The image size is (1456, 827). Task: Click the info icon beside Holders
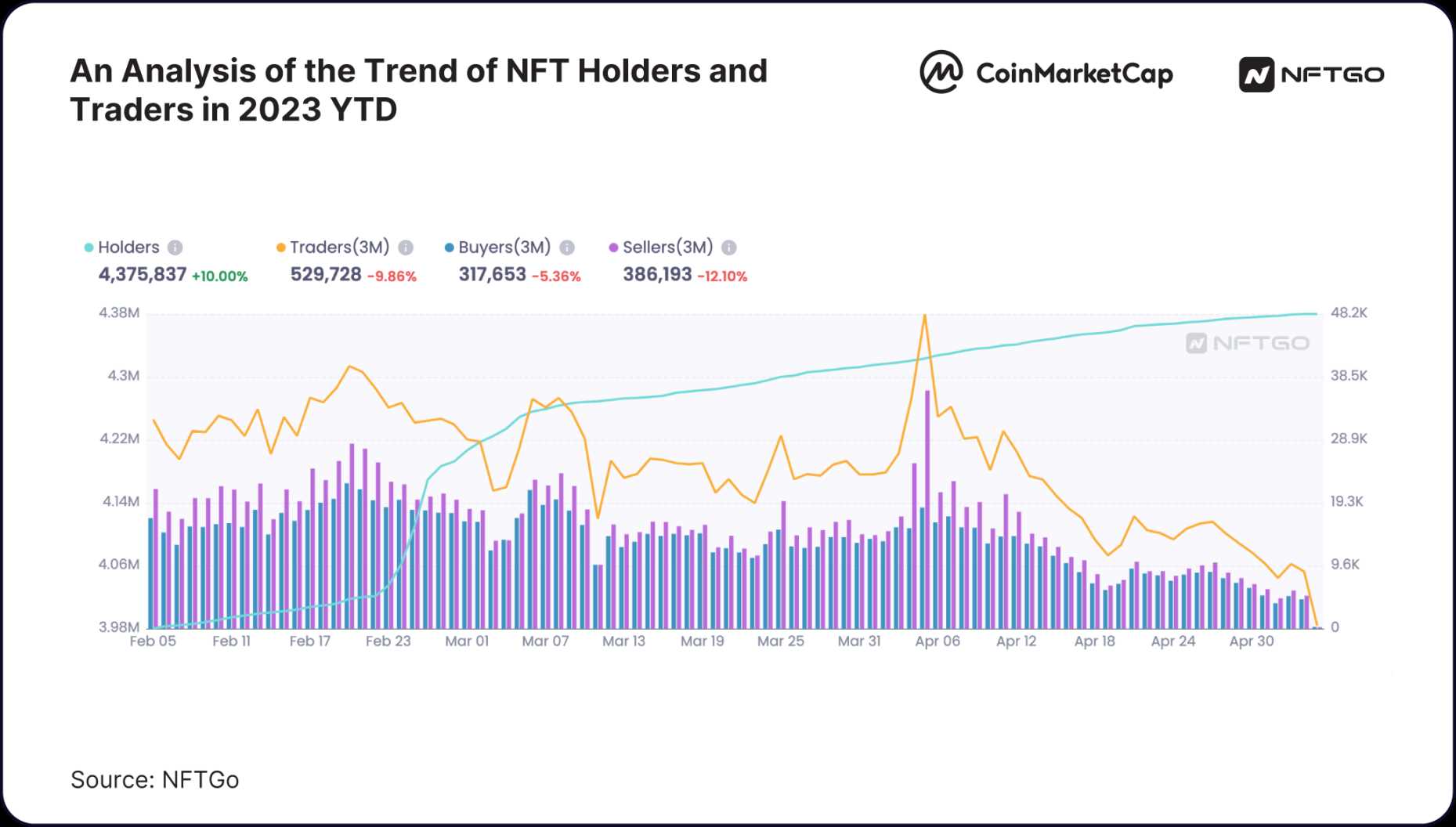(175, 247)
